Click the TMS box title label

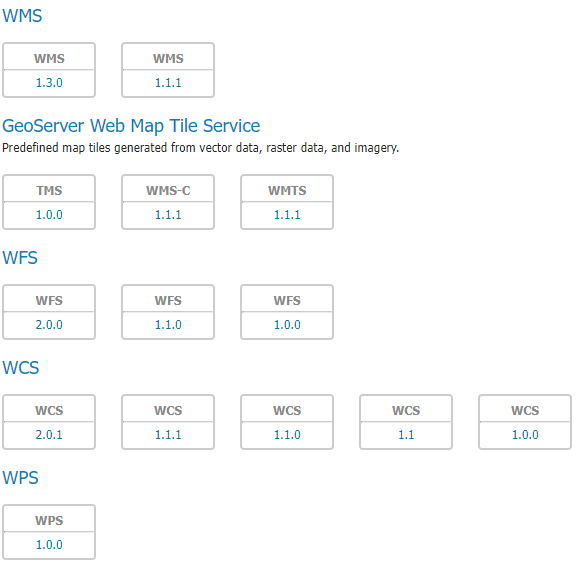49,190
